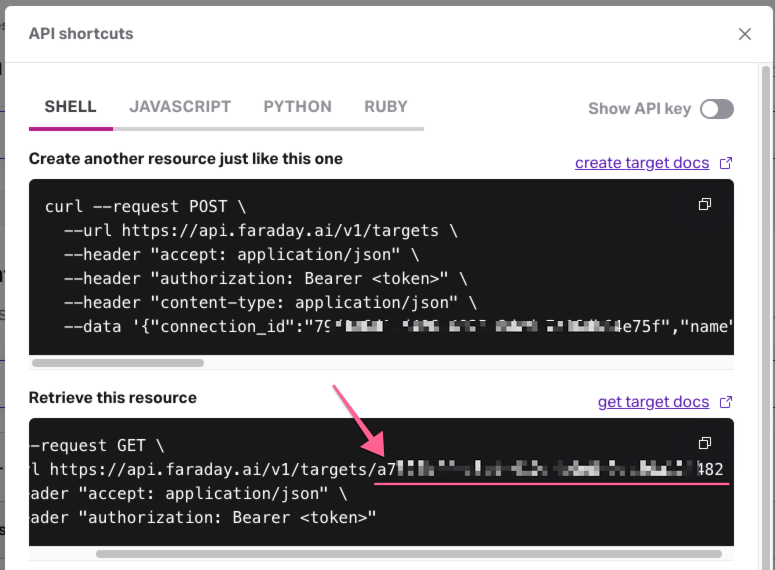Image resolution: width=775 pixels, height=570 pixels.
Task: Click the create snippet's horizontal scrollbar
Action: (118, 363)
